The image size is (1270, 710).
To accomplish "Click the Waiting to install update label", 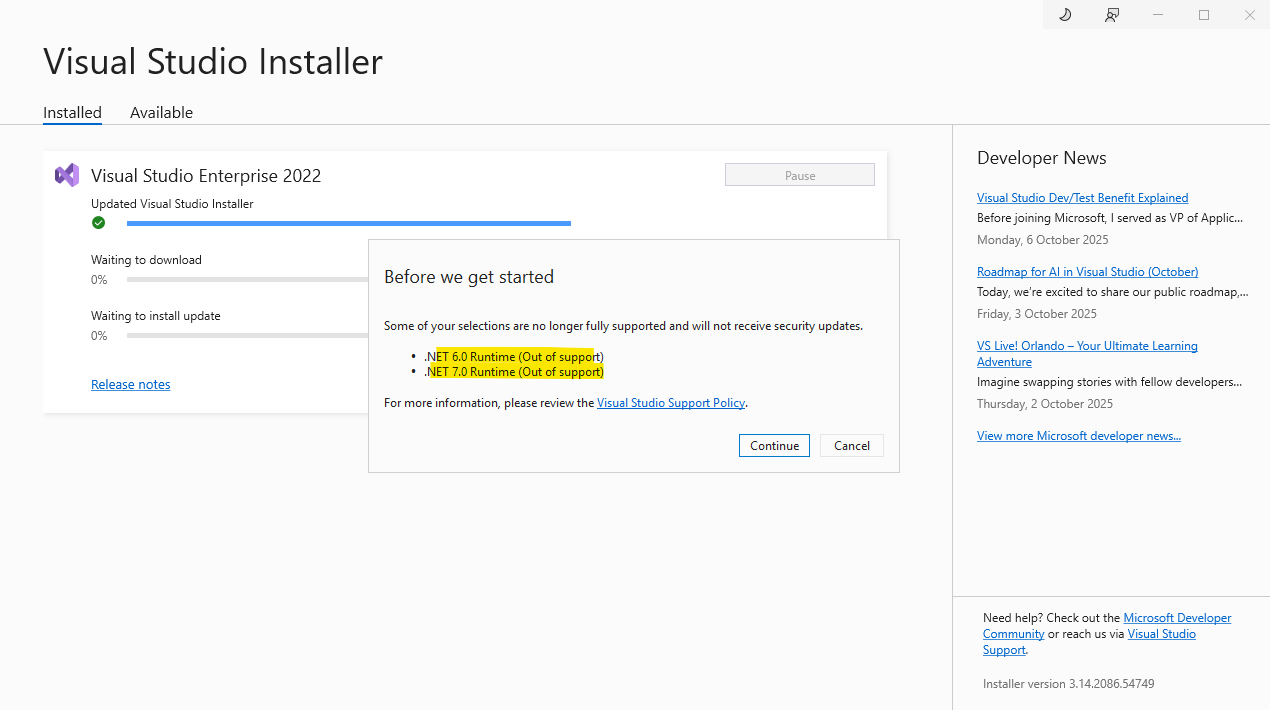I will pyautogui.click(x=156, y=316).
